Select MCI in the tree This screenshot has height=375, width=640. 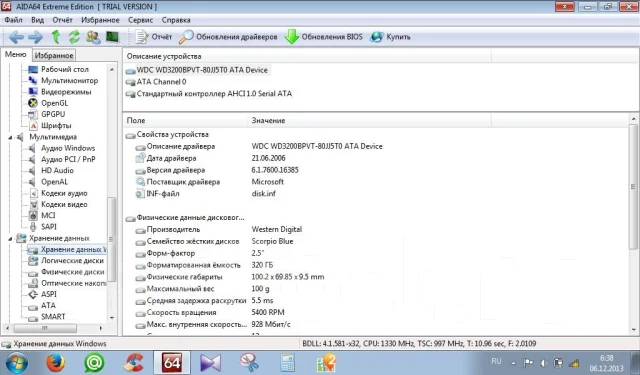pyautogui.click(x=48, y=215)
